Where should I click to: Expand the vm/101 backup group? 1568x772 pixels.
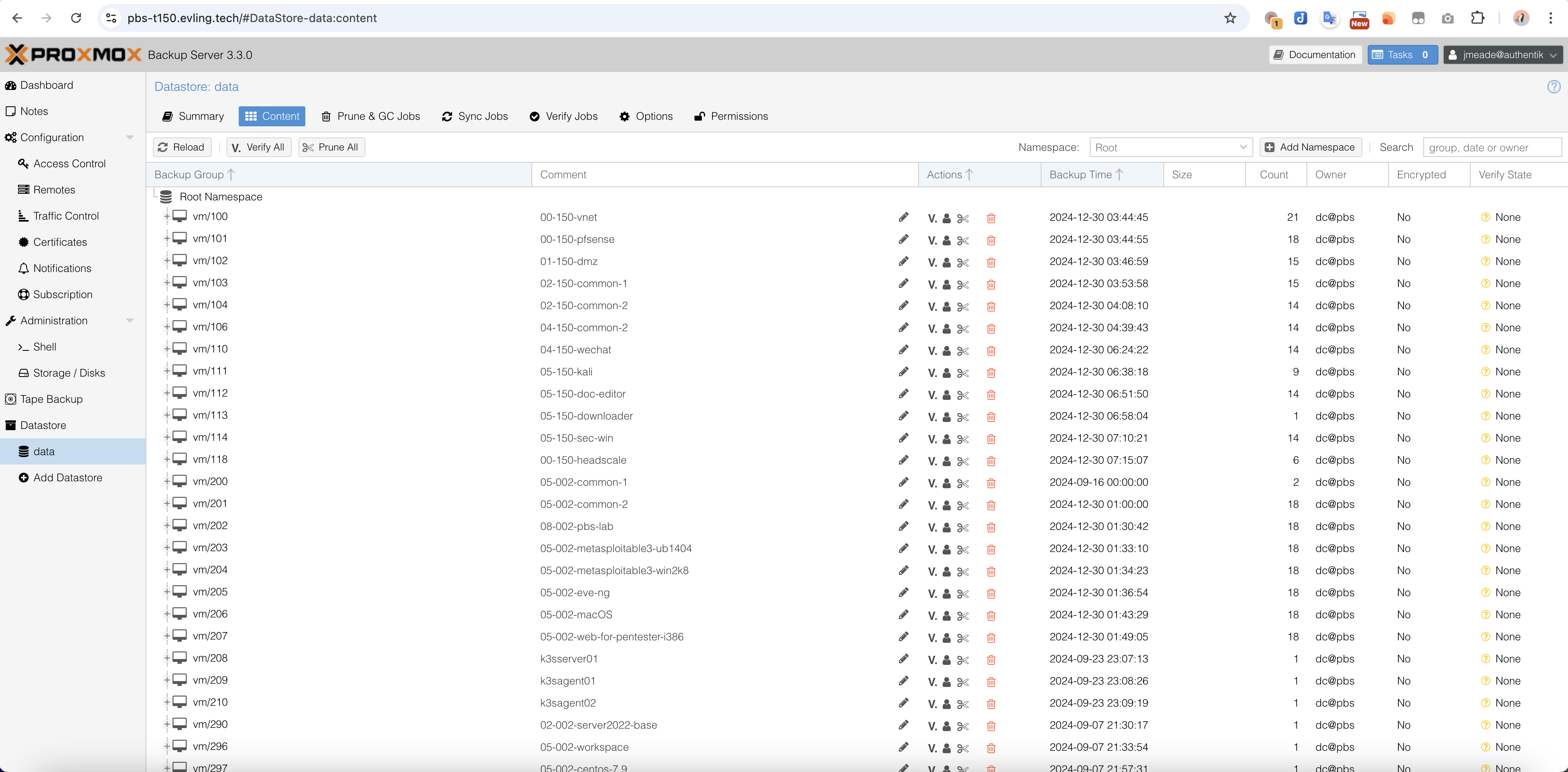point(167,238)
